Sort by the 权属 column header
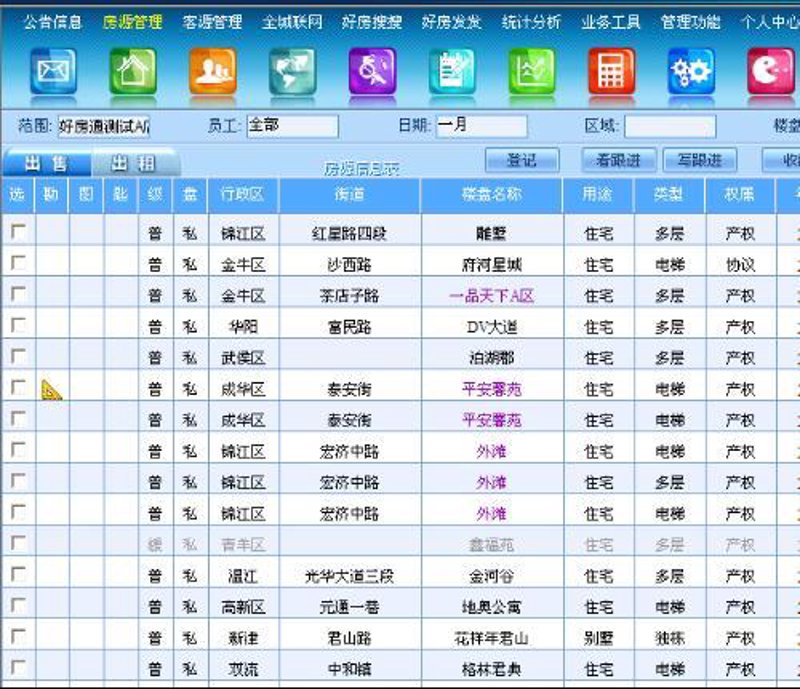 740,194
